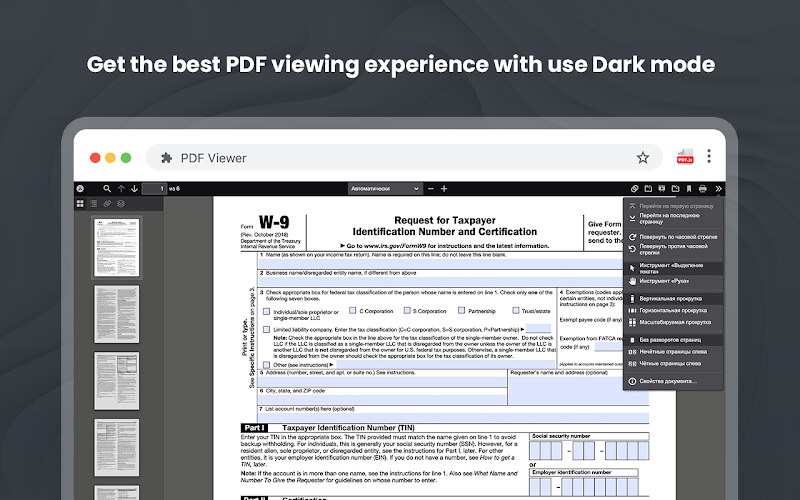Check the C Corporation box
This screenshot has height=500, width=800.
click(353, 310)
